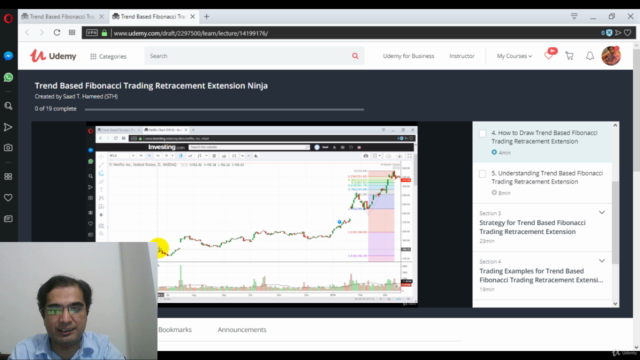Image resolution: width=640 pixels, height=360 pixels.
Task: Open history panel icon in sidebar
Action: click(8, 219)
